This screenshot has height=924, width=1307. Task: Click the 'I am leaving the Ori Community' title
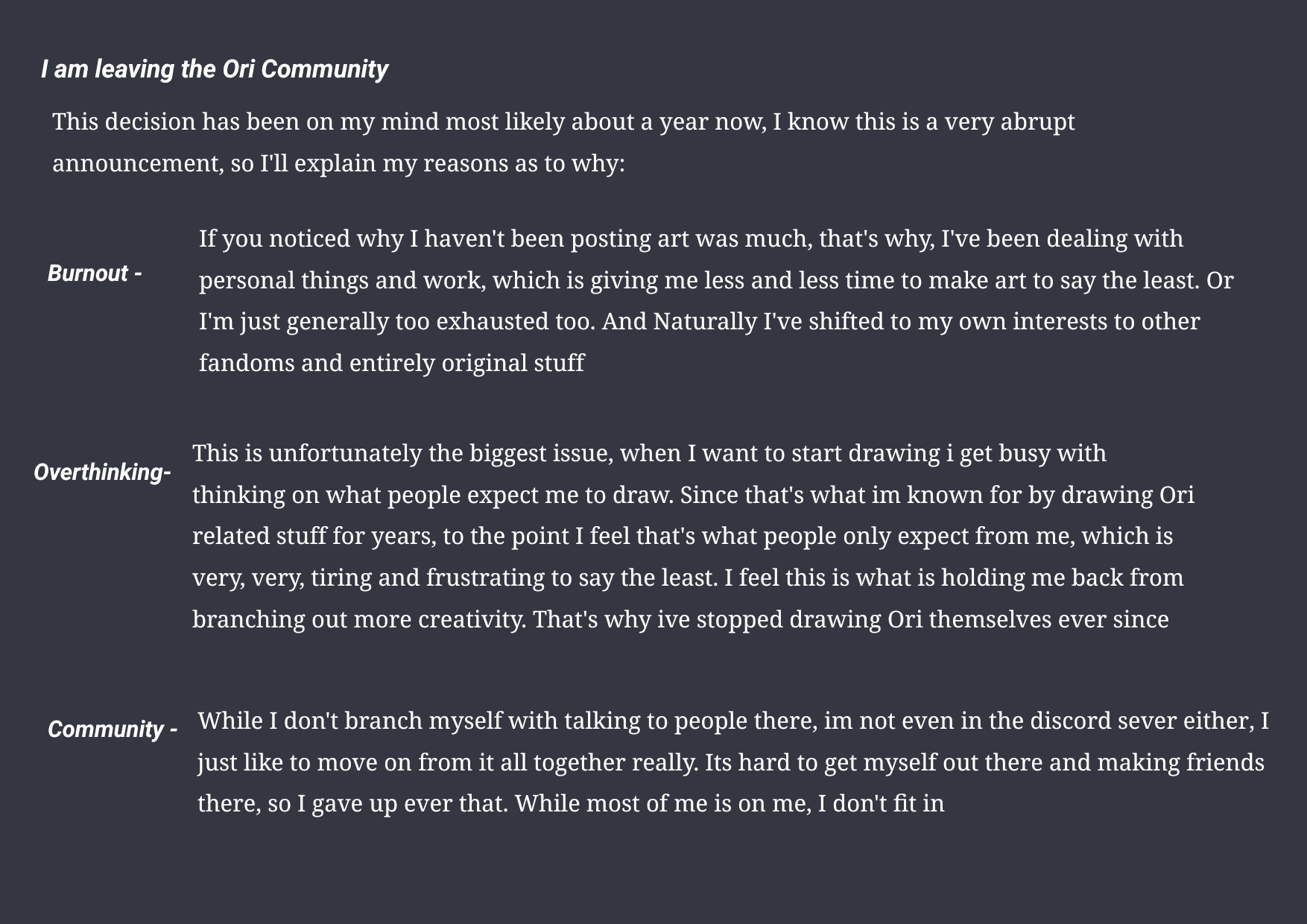(x=215, y=69)
